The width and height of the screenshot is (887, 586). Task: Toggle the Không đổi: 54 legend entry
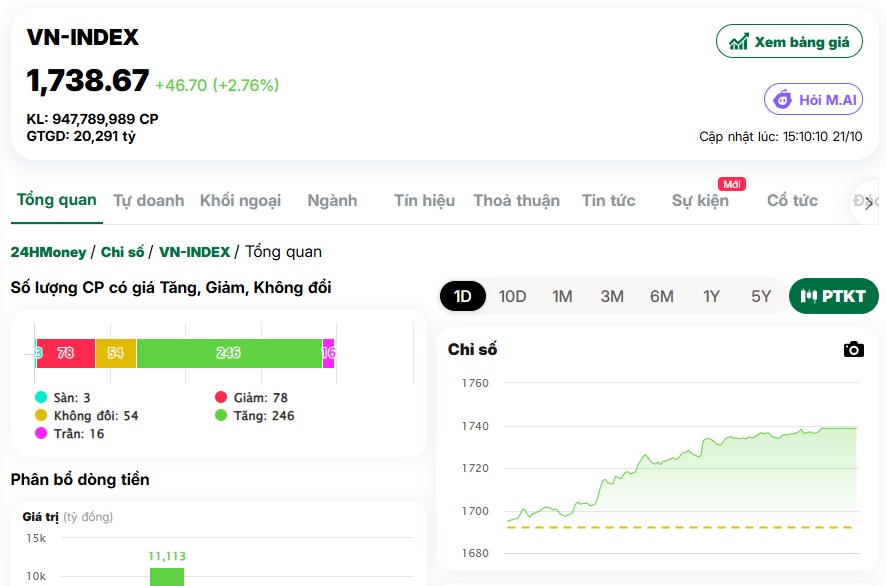click(87, 416)
